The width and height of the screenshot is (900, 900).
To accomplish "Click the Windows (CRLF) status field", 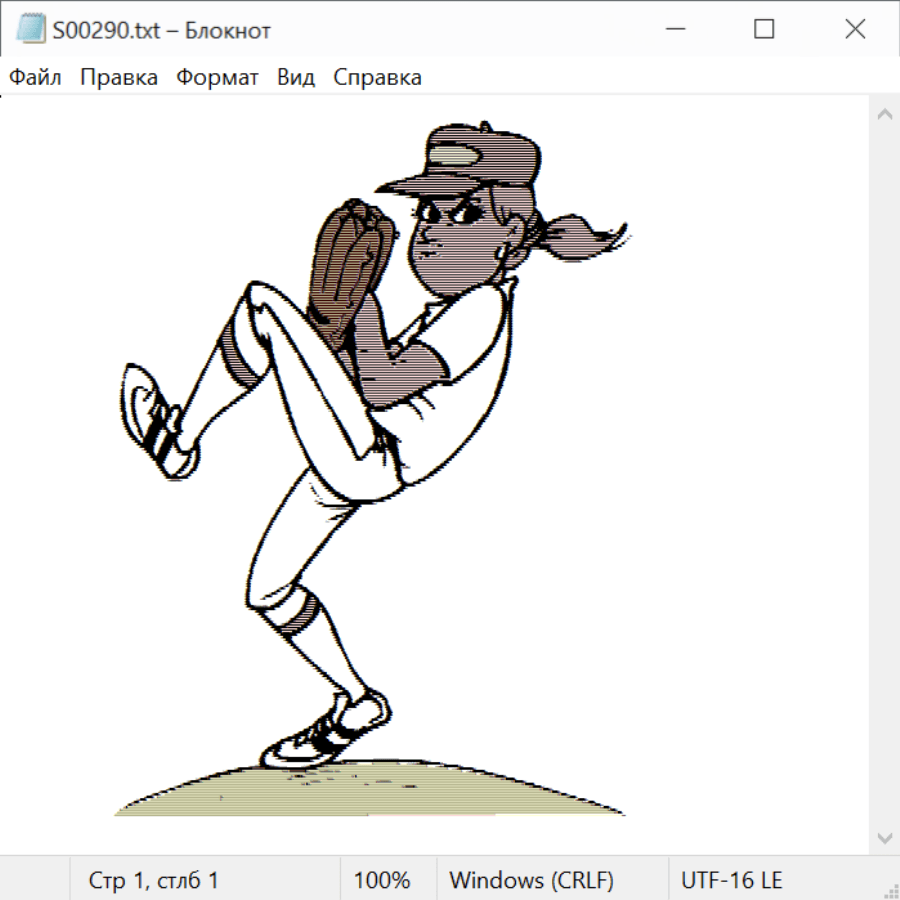I will click(531, 881).
